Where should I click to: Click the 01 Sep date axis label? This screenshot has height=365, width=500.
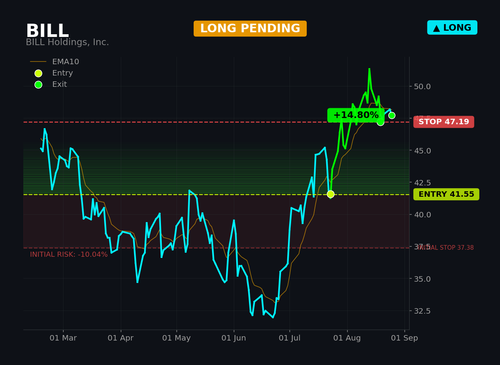click(x=404, y=338)
